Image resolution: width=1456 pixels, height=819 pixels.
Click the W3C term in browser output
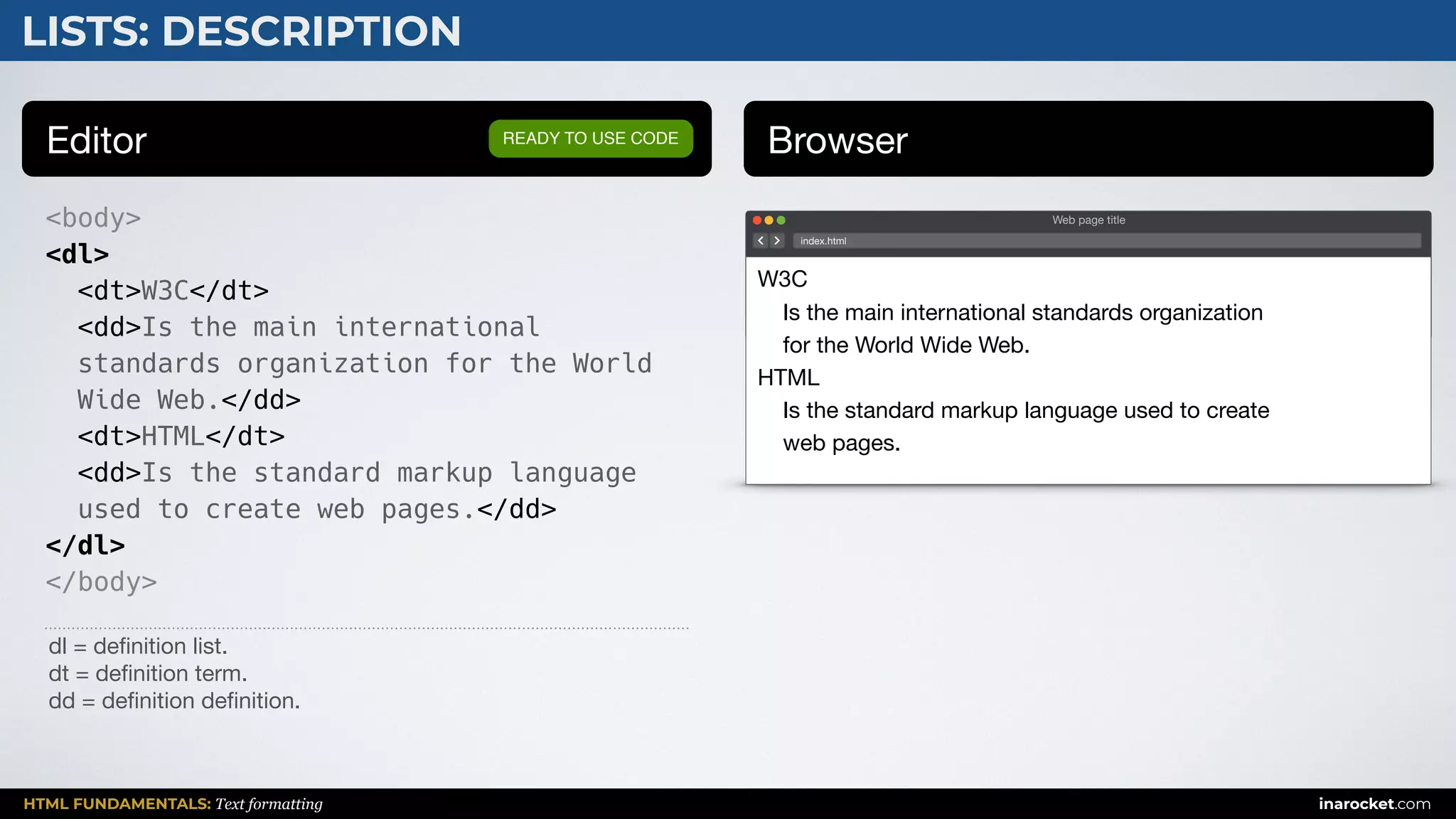[782, 279]
